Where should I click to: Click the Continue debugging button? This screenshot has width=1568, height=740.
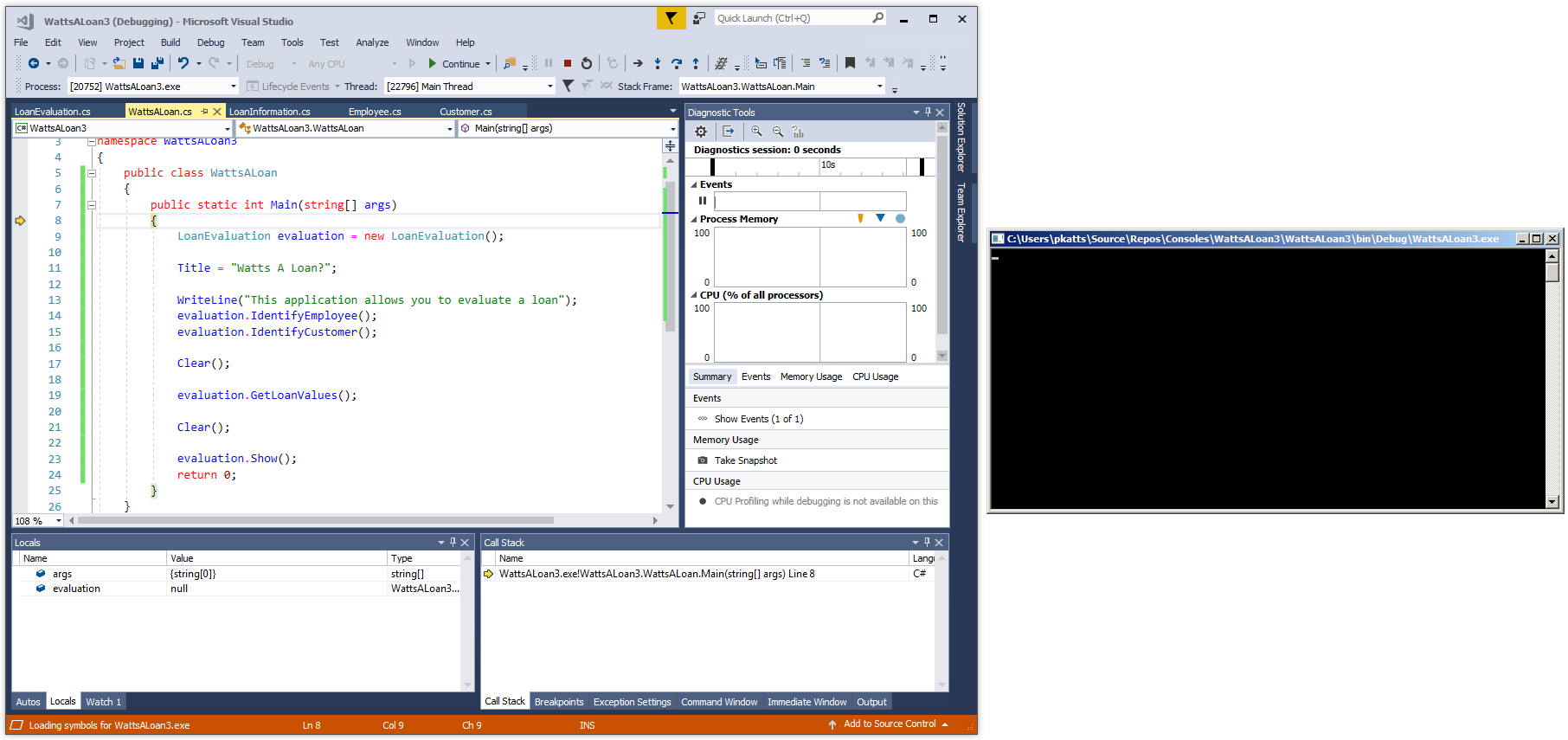pos(454,63)
